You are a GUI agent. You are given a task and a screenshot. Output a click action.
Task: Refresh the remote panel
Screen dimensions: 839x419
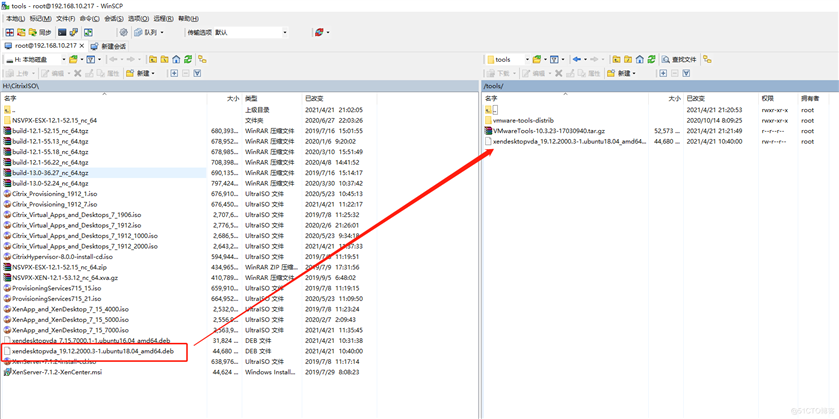click(651, 59)
